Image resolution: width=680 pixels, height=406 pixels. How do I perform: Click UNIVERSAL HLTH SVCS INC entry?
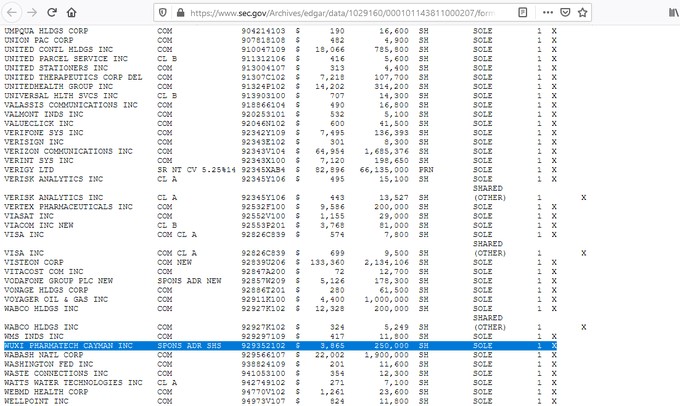(x=61, y=95)
